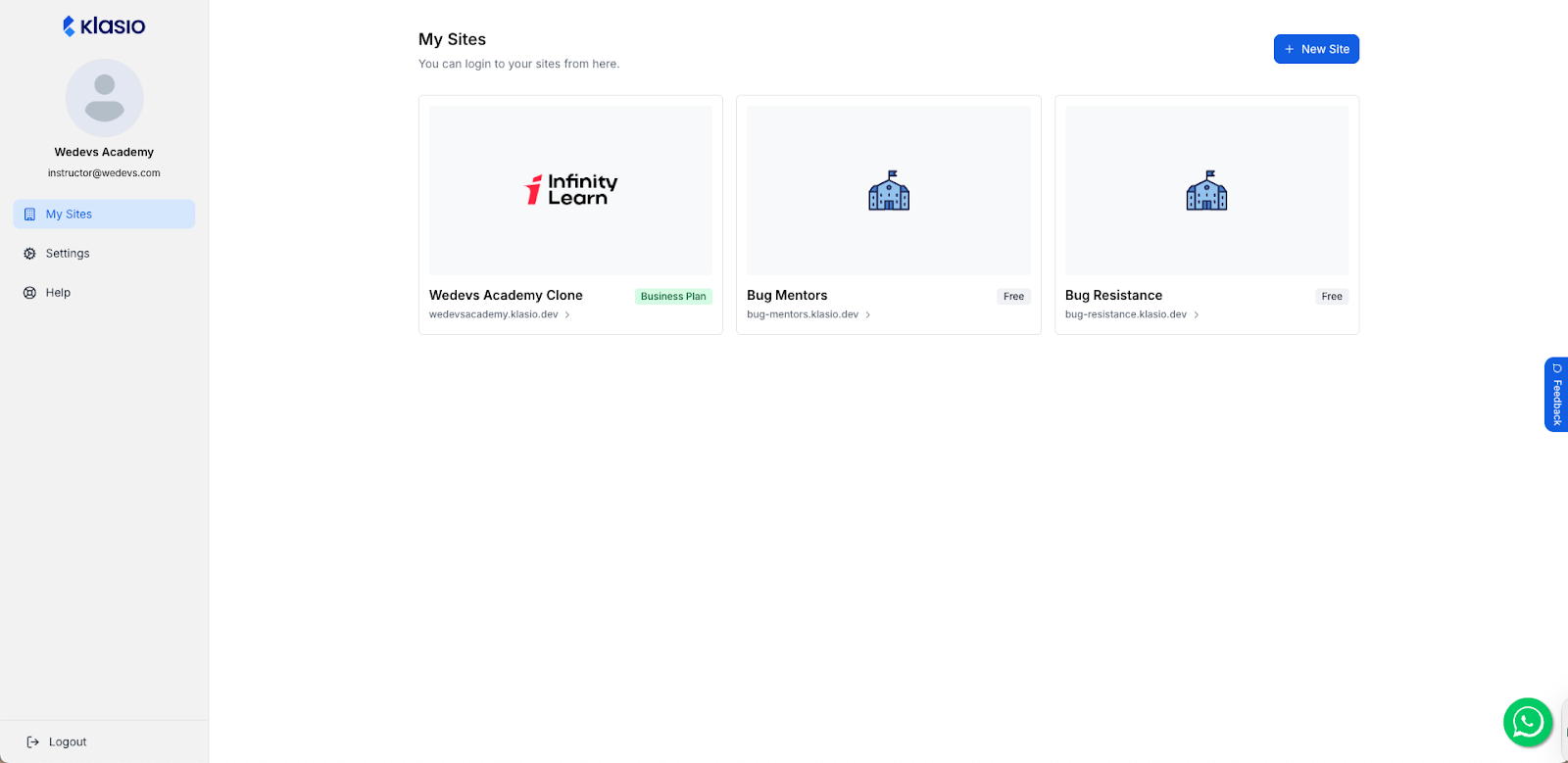This screenshot has height=763, width=1568.
Task: Click the Bug Mentors school icon
Action: 888,191
